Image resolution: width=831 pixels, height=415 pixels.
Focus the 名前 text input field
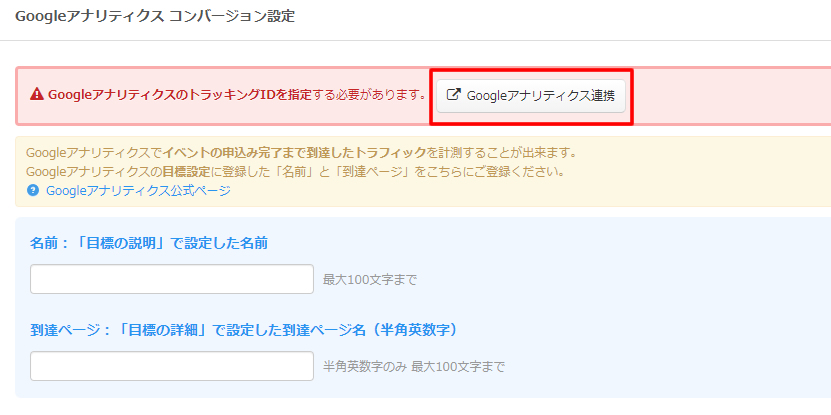click(x=172, y=279)
